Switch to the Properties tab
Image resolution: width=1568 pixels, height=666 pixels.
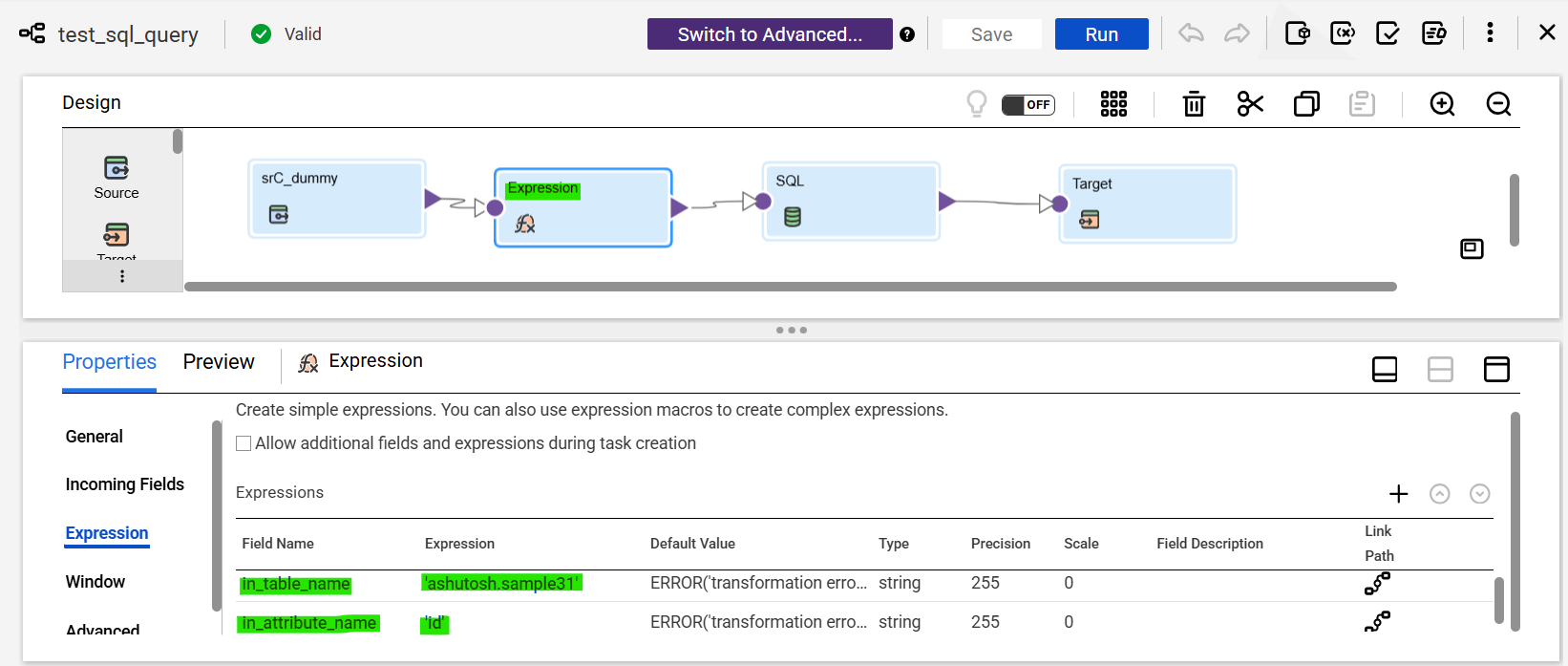109,362
